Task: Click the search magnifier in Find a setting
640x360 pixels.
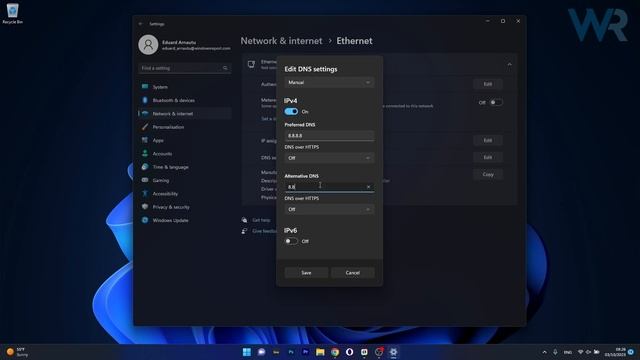Action: [x=225, y=68]
